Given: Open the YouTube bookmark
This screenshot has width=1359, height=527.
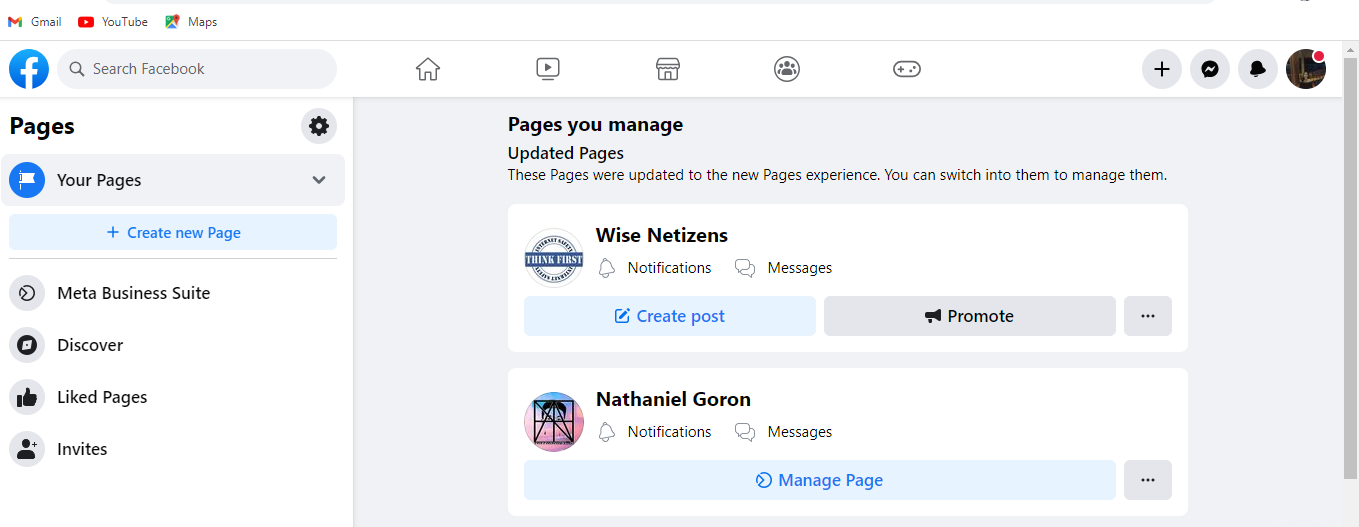Looking at the screenshot, I should click(x=113, y=21).
